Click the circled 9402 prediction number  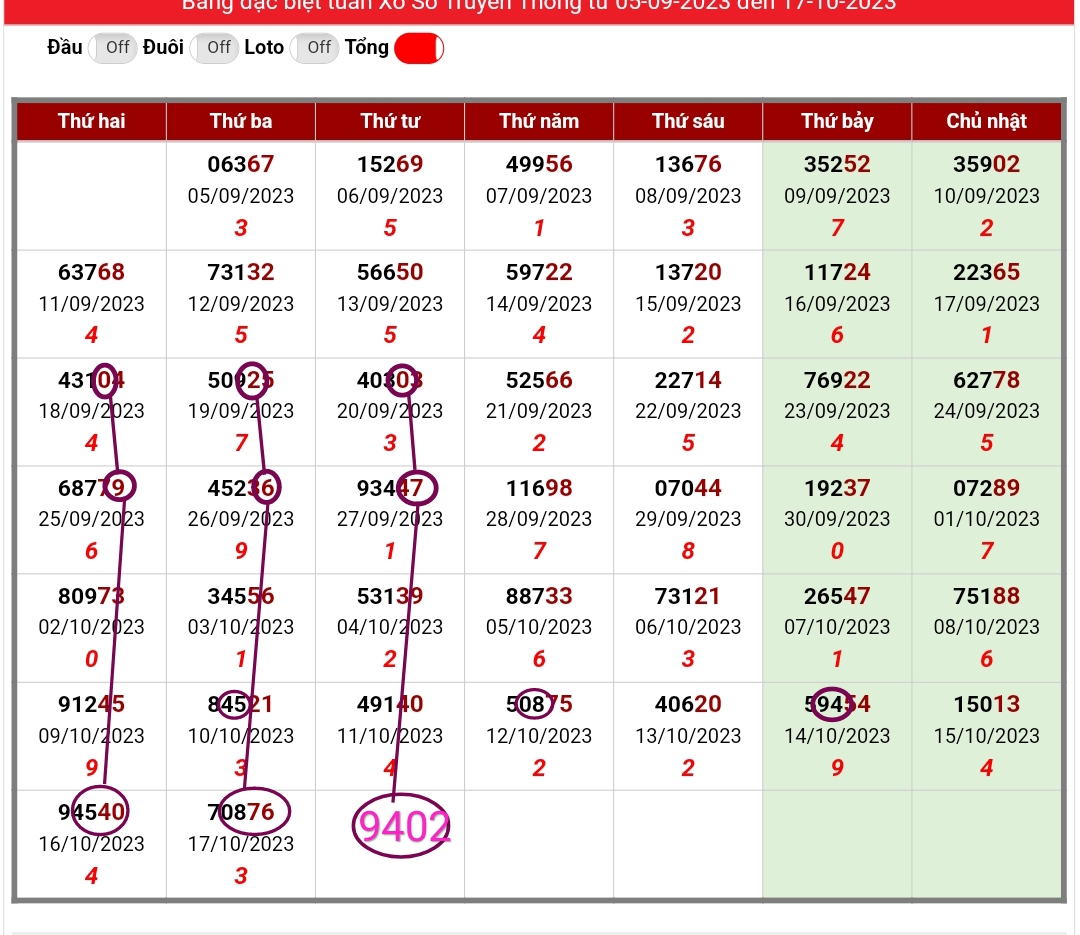click(x=403, y=827)
